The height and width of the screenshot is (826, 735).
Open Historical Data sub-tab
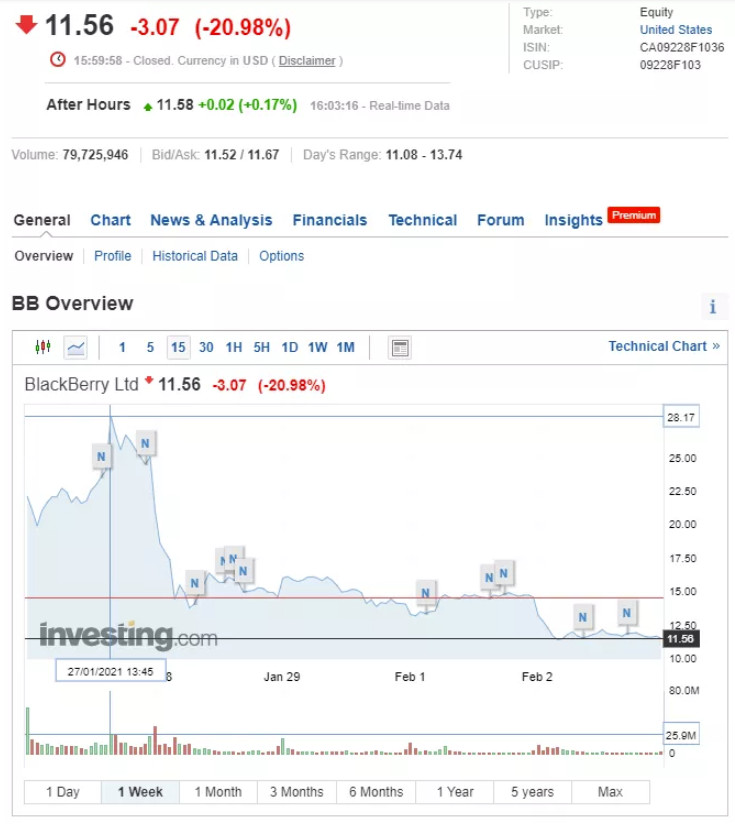(x=195, y=256)
